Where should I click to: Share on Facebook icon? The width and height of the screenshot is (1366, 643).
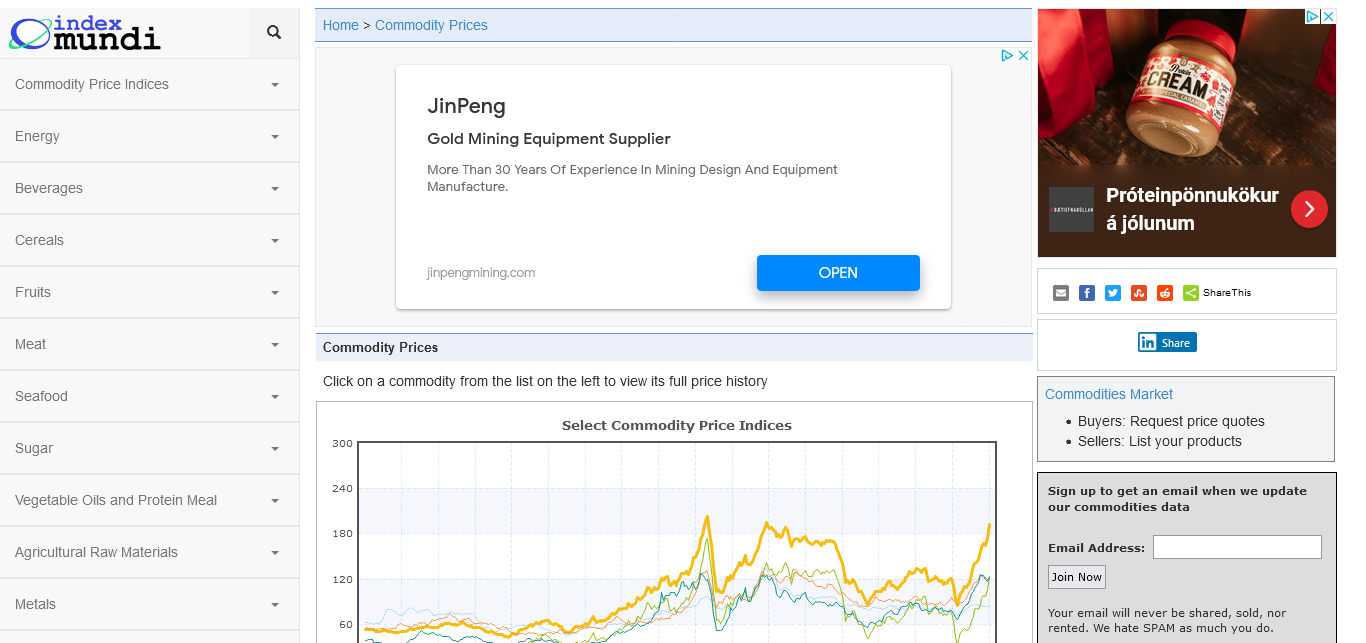[1087, 293]
